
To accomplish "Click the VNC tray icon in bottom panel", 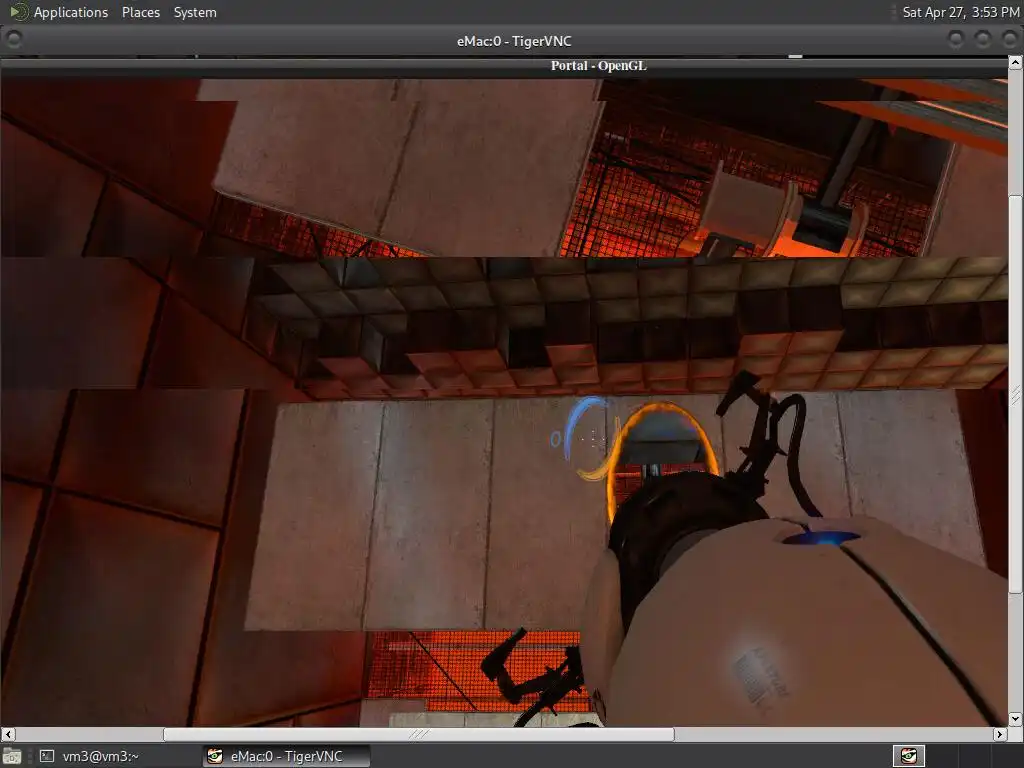I will coord(908,756).
